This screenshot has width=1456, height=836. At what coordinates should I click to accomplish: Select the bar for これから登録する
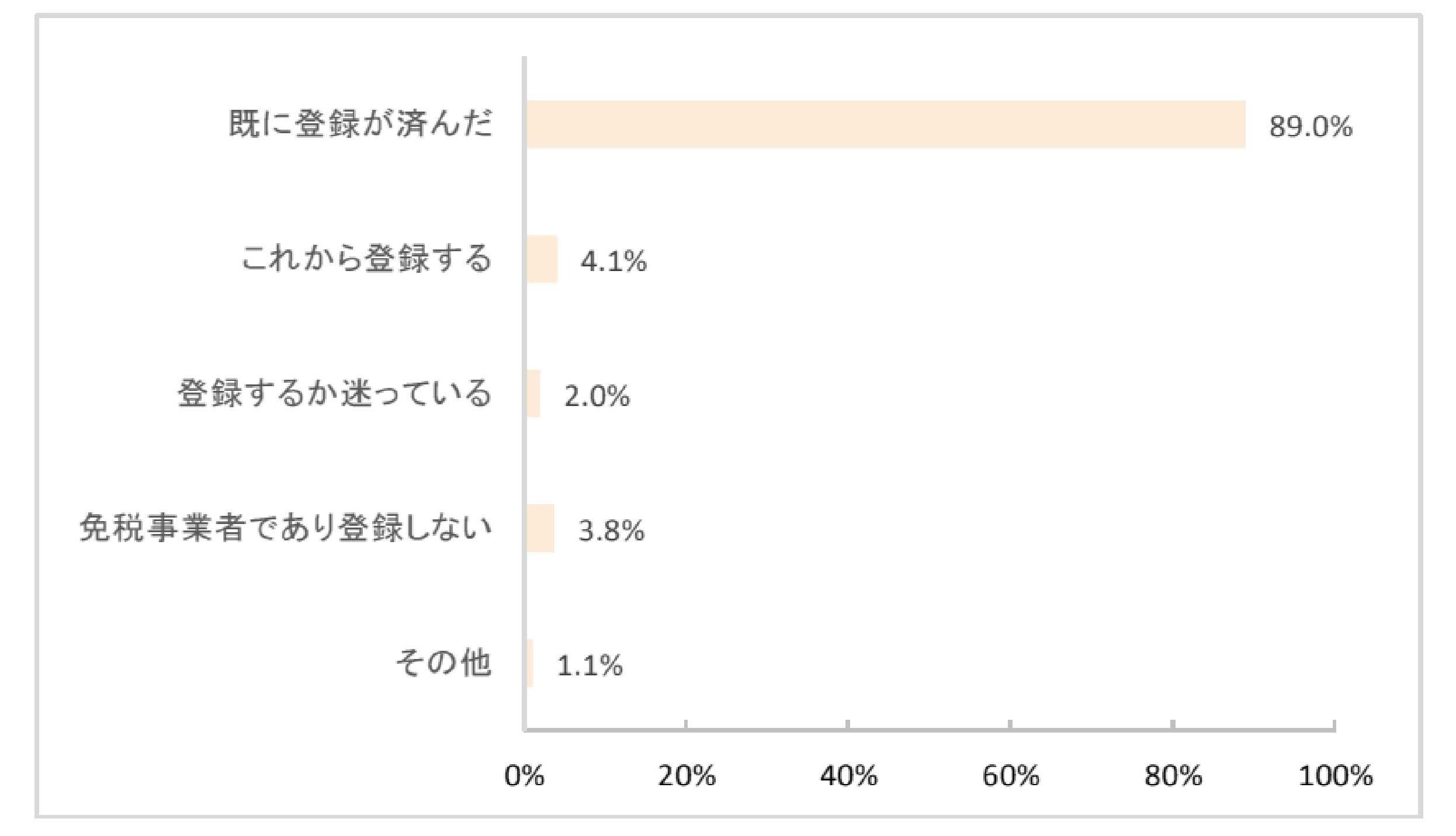pos(542,259)
